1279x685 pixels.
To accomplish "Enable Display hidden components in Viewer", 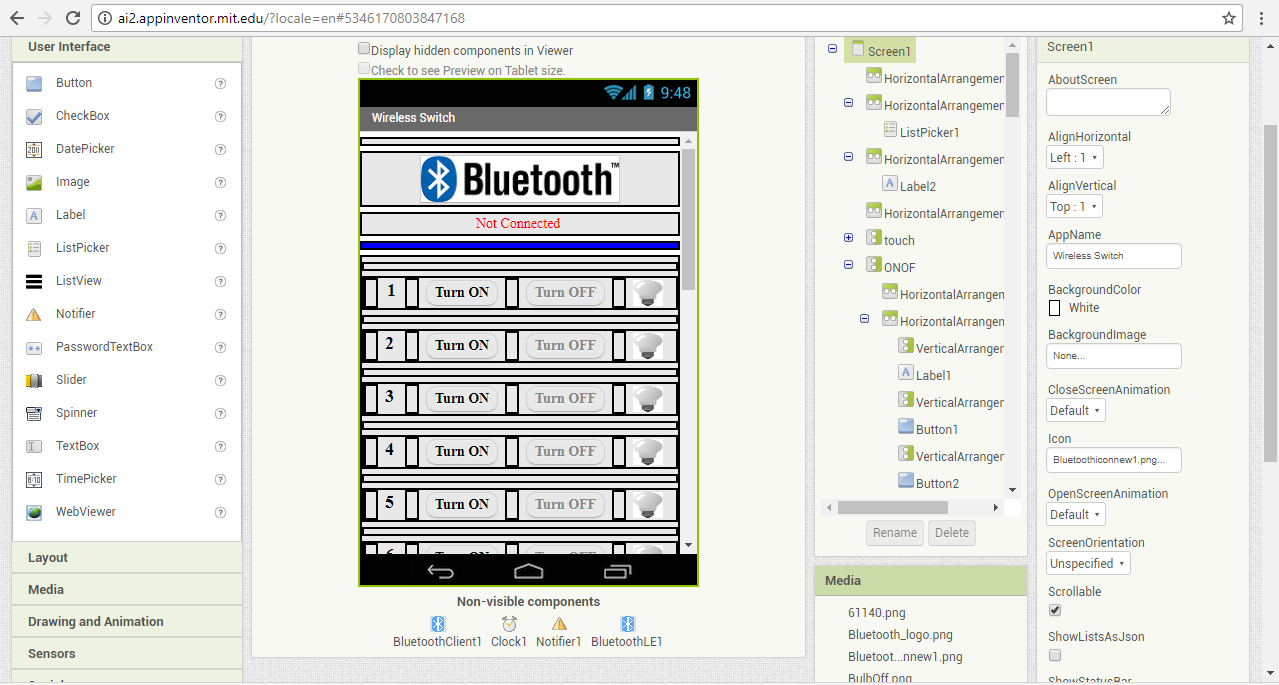I will click(x=364, y=49).
